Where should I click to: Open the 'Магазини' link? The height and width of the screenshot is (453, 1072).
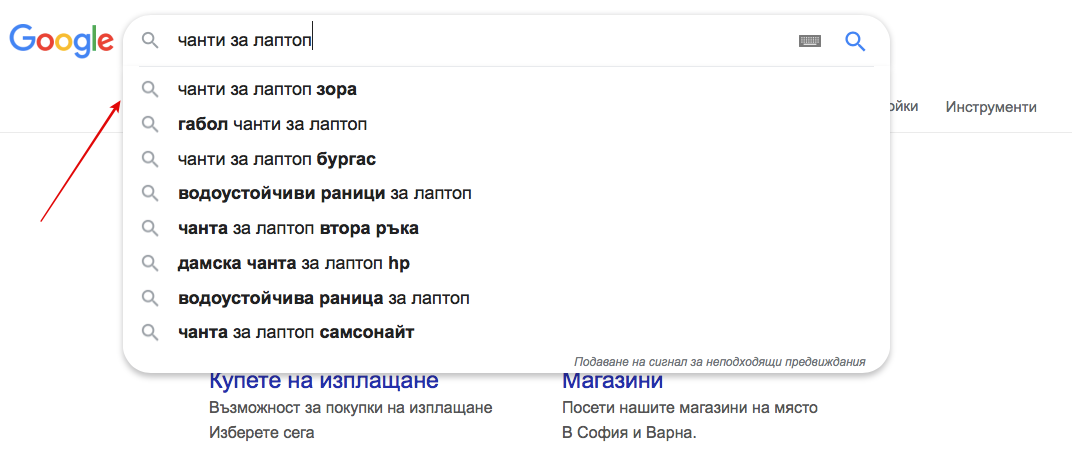612,380
